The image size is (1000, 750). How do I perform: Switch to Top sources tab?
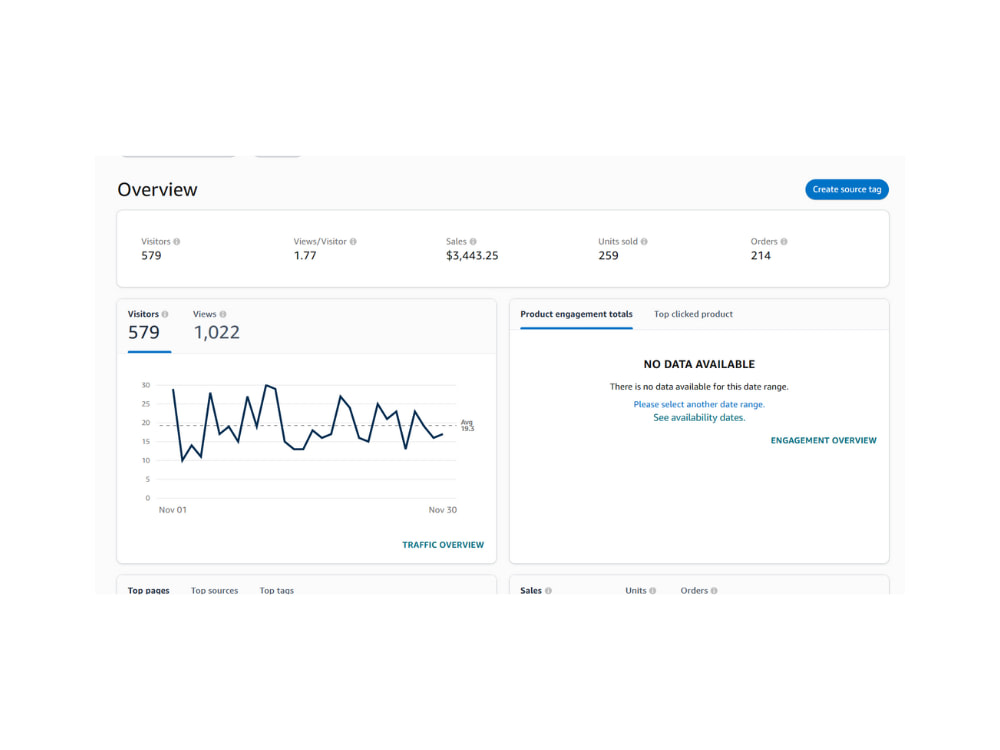point(214,590)
